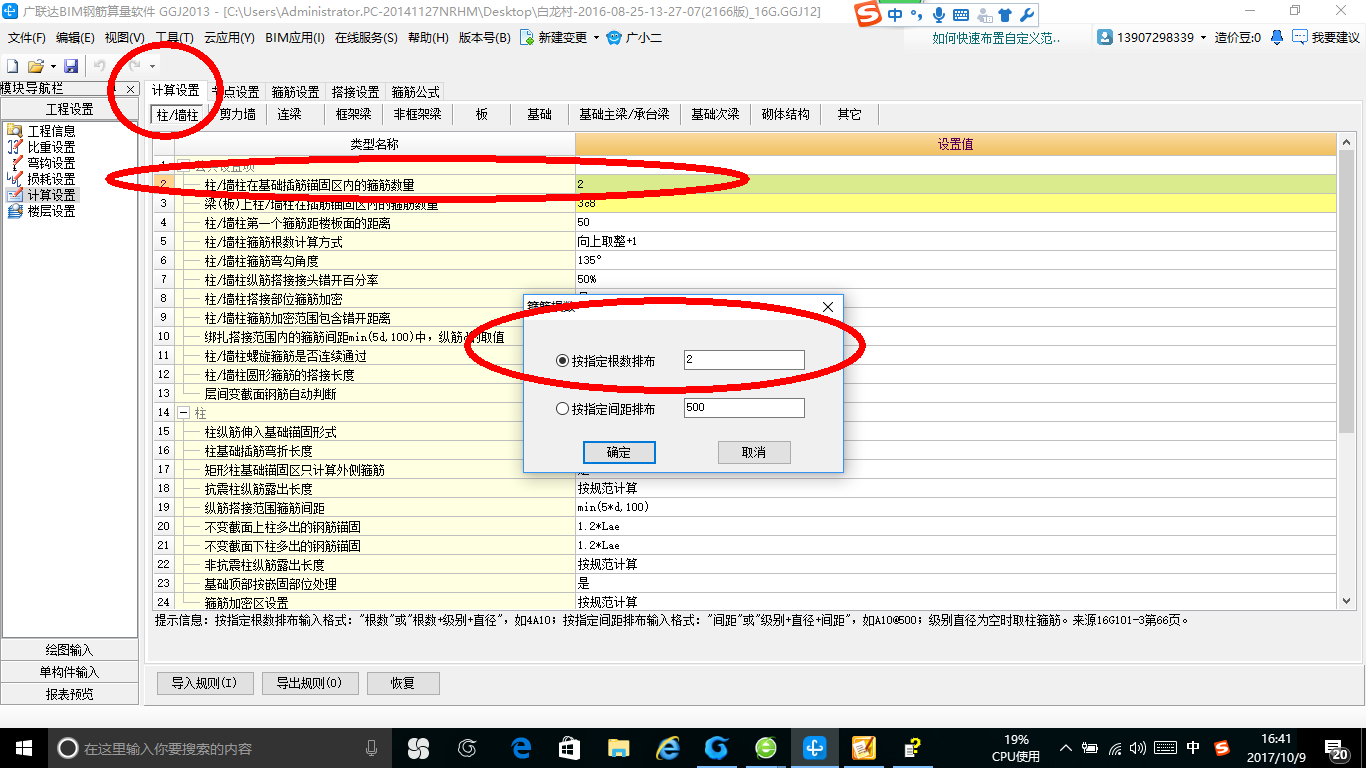
Task: Close the 模块导航栏 panel
Action: click(x=130, y=89)
